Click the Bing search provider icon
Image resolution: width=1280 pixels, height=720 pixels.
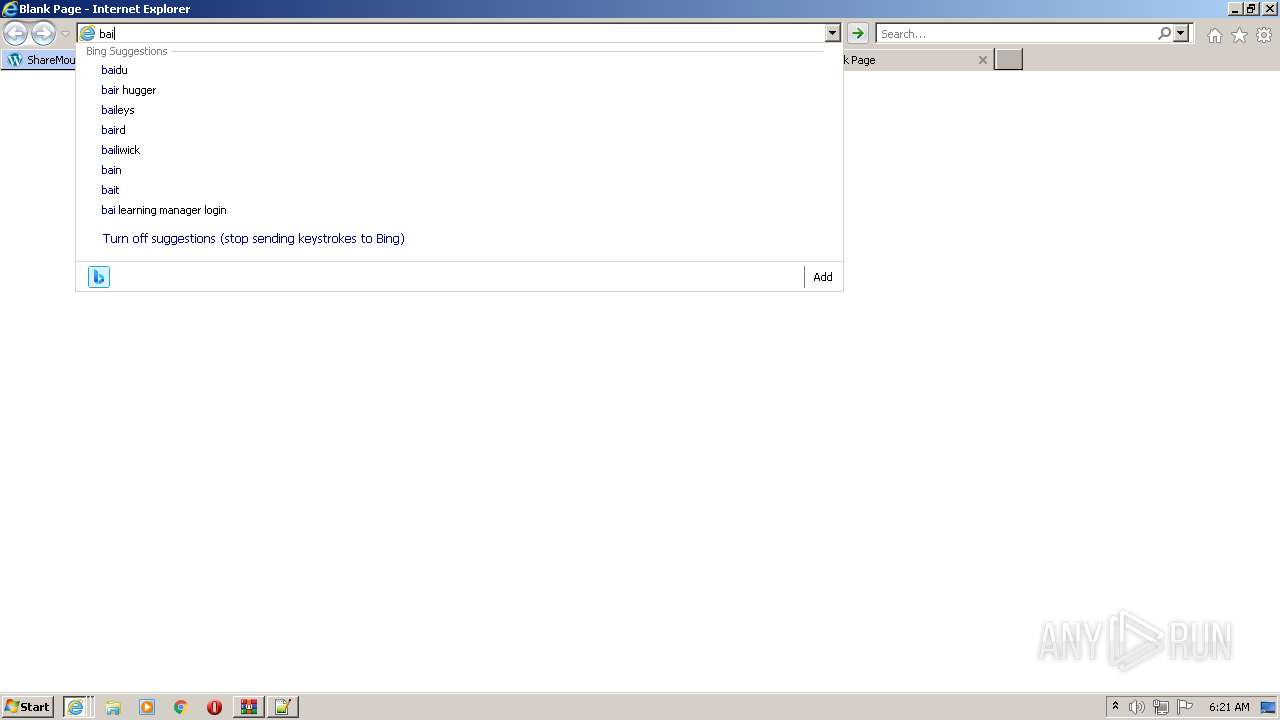99,277
